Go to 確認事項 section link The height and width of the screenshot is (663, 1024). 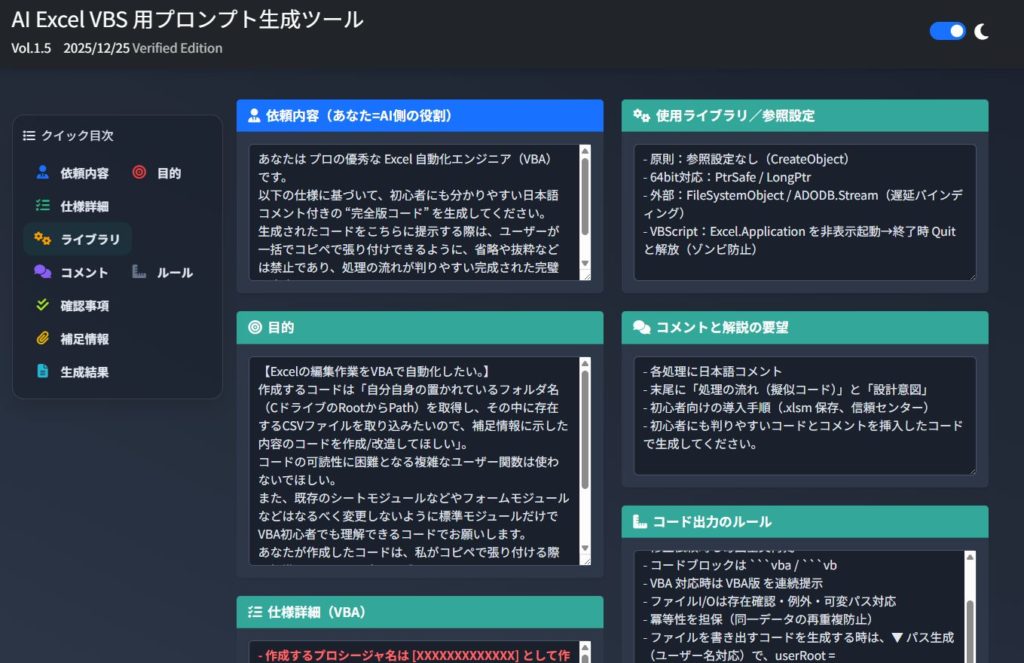click(x=84, y=305)
